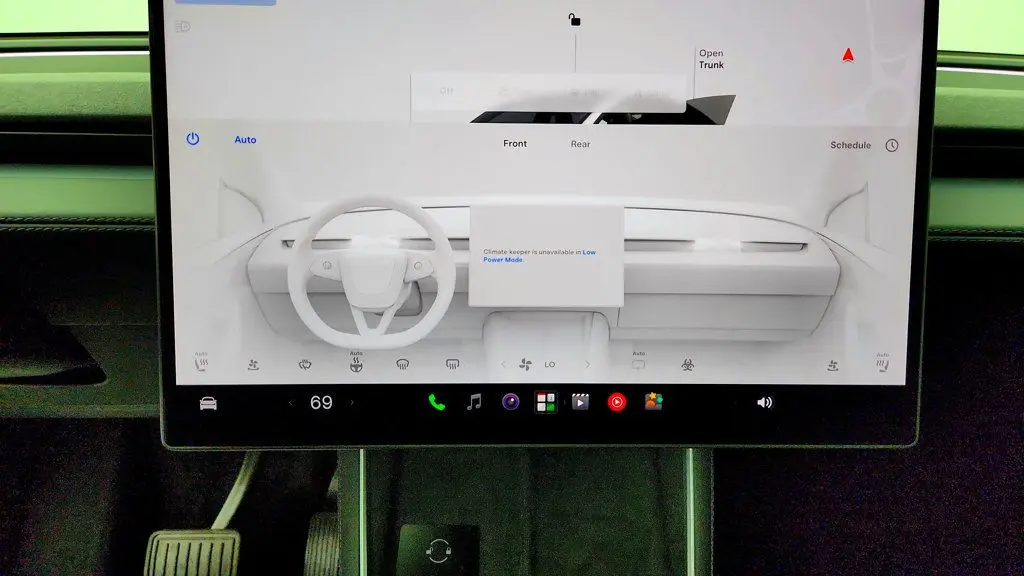
Task: Toggle the driver seat heater
Action: [201, 362]
